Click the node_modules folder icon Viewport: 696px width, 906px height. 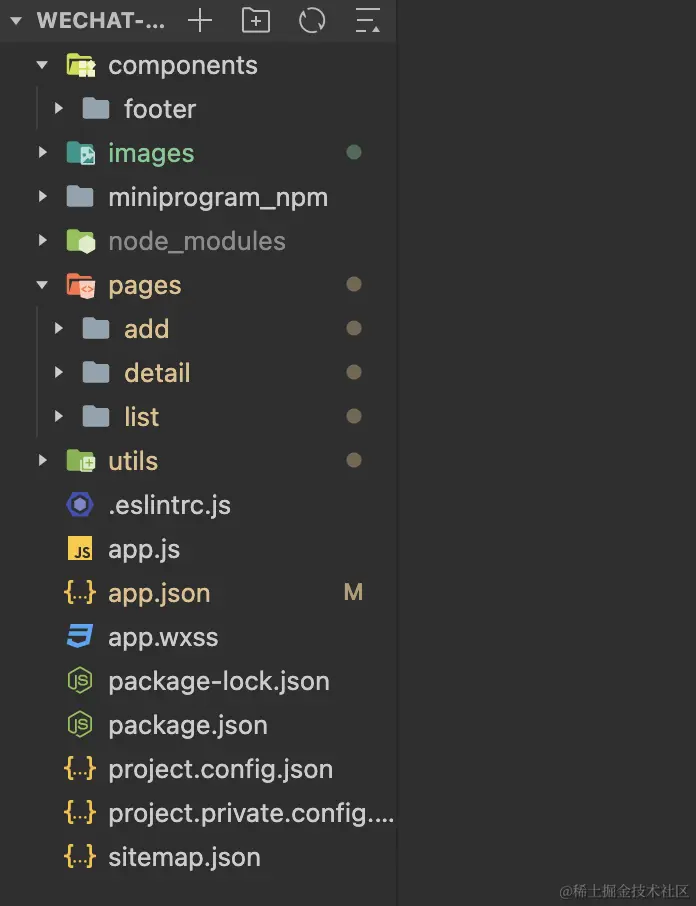point(81,241)
